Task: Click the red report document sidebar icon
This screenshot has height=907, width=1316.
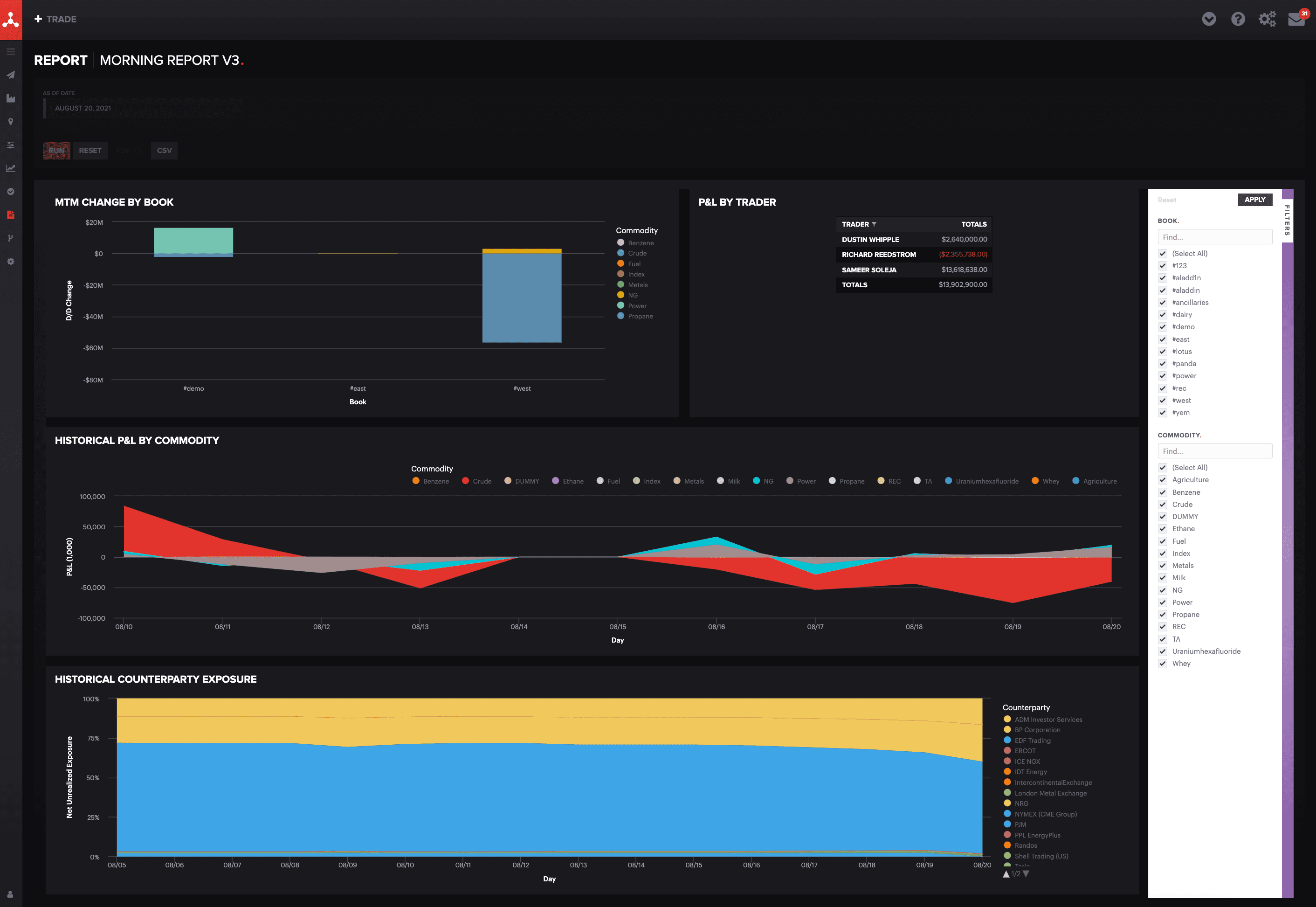Action: 11,215
